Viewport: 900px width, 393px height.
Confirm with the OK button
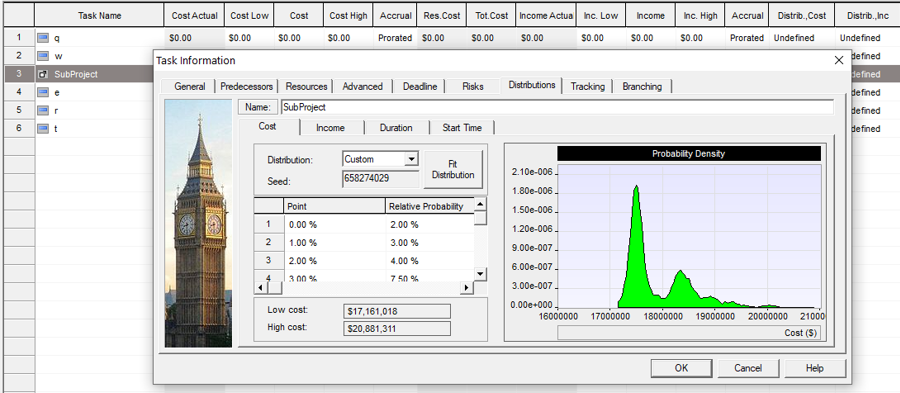[x=681, y=368]
